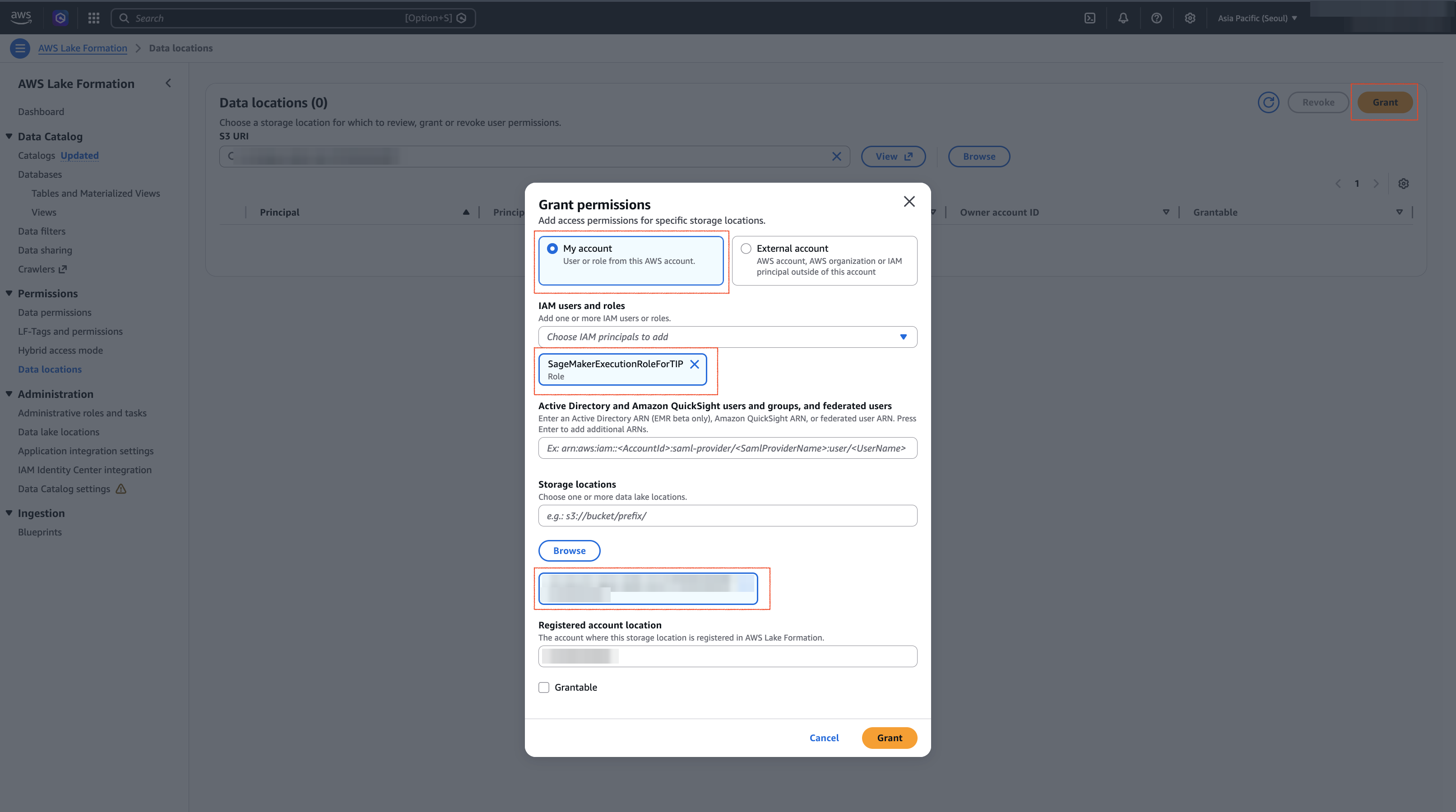Focus the federated user ARN input field
The image size is (1456, 812).
[x=728, y=448]
